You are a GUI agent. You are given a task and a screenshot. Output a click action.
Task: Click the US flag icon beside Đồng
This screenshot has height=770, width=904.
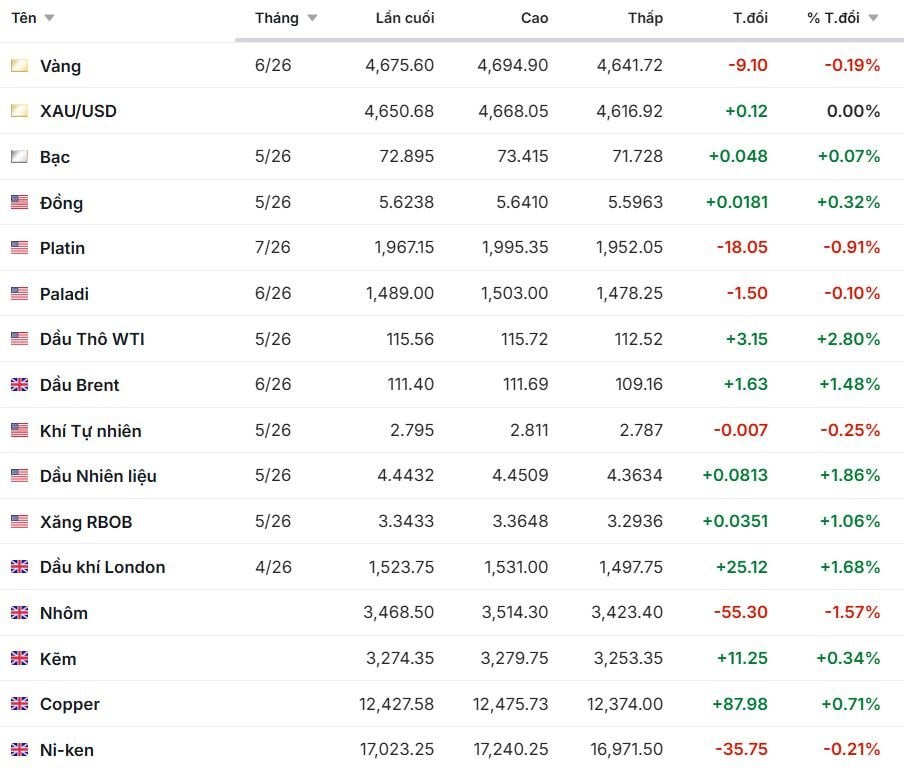point(19,203)
